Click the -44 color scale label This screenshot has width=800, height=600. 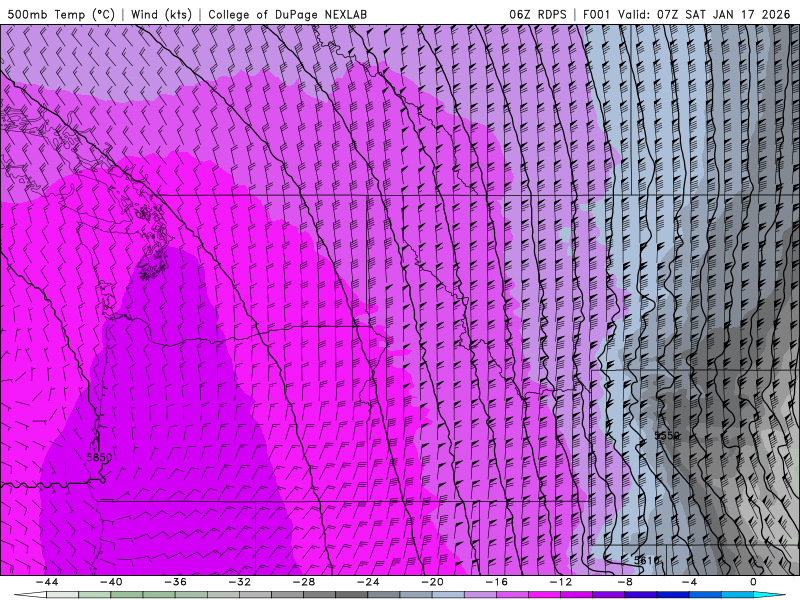pyautogui.click(x=47, y=582)
